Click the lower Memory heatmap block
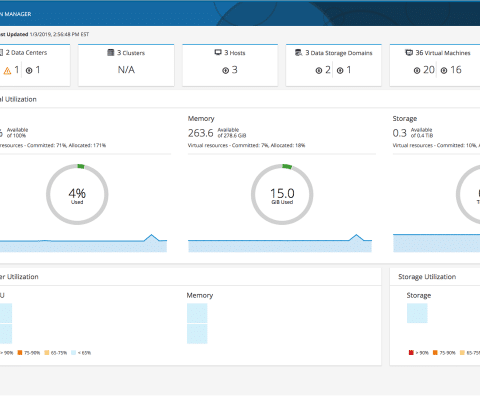This screenshot has height=398, width=480. click(197, 334)
